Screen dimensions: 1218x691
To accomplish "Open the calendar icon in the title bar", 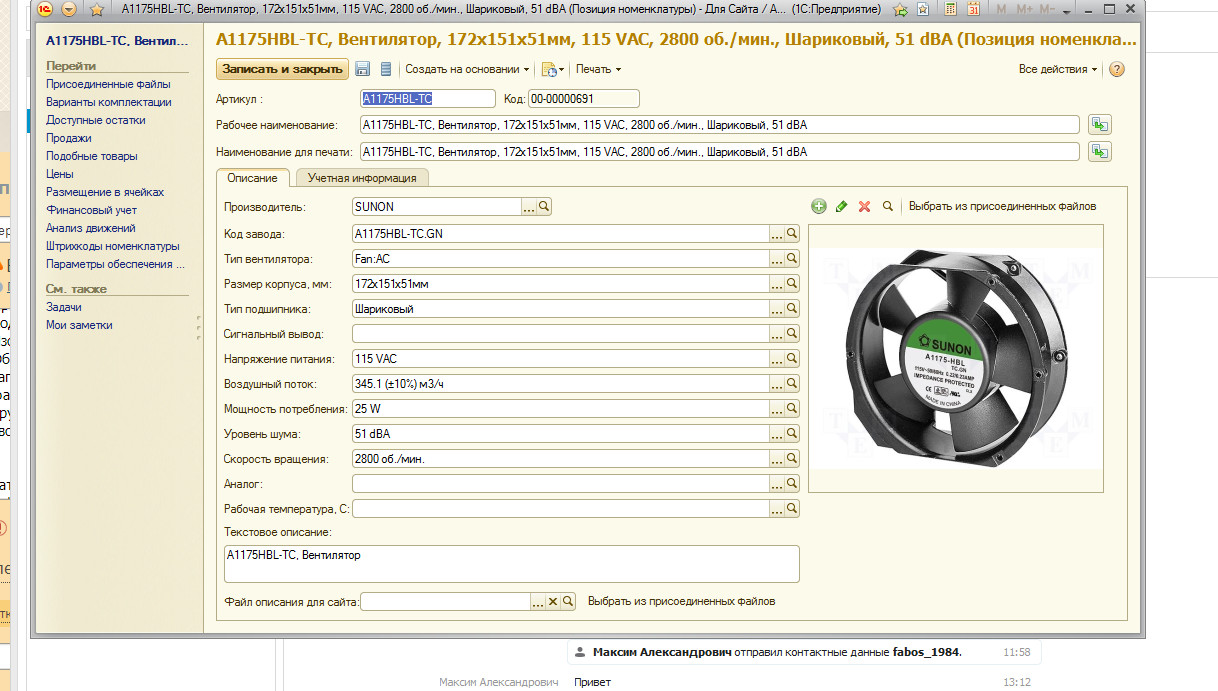I will (973, 10).
